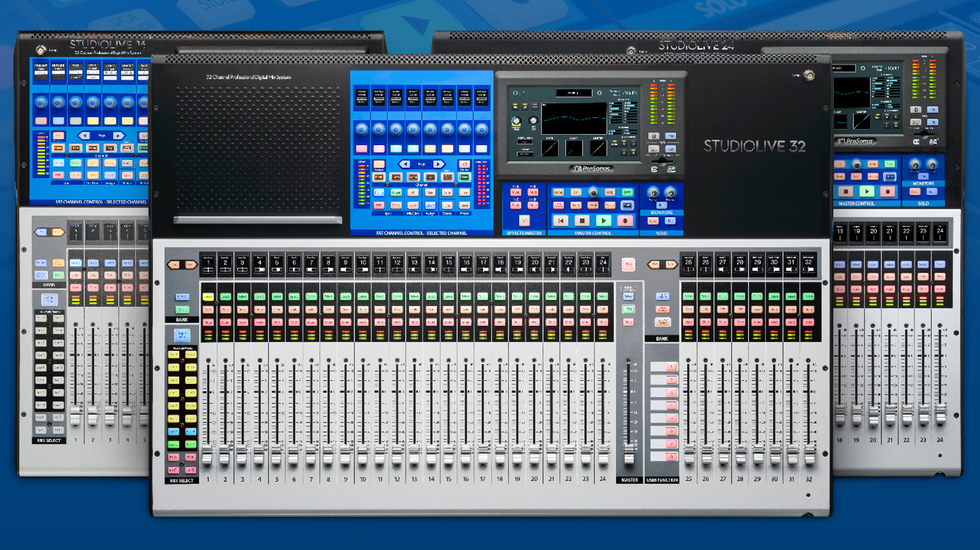
Task: Mute the Master strip with its pink button
Action: pyautogui.click(x=628, y=322)
